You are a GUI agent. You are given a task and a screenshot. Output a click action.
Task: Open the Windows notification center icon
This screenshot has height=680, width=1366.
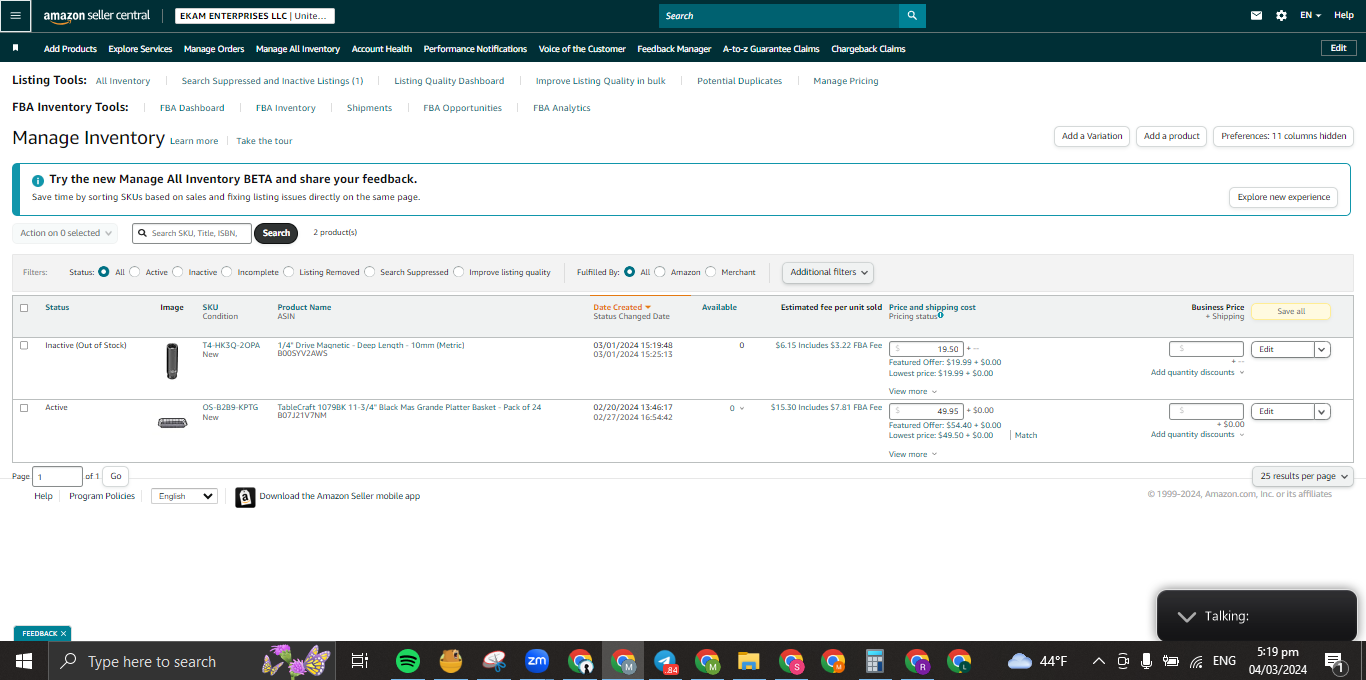tap(1334, 661)
